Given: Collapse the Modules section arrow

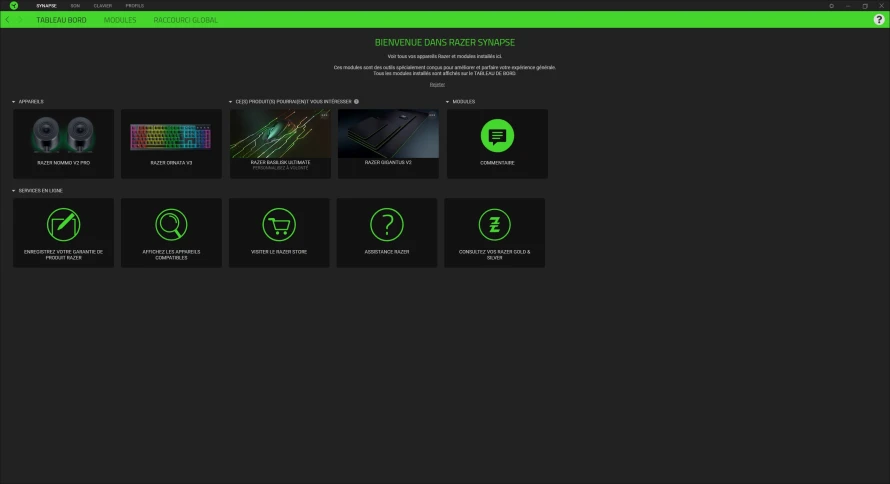Looking at the screenshot, I should 447,102.
